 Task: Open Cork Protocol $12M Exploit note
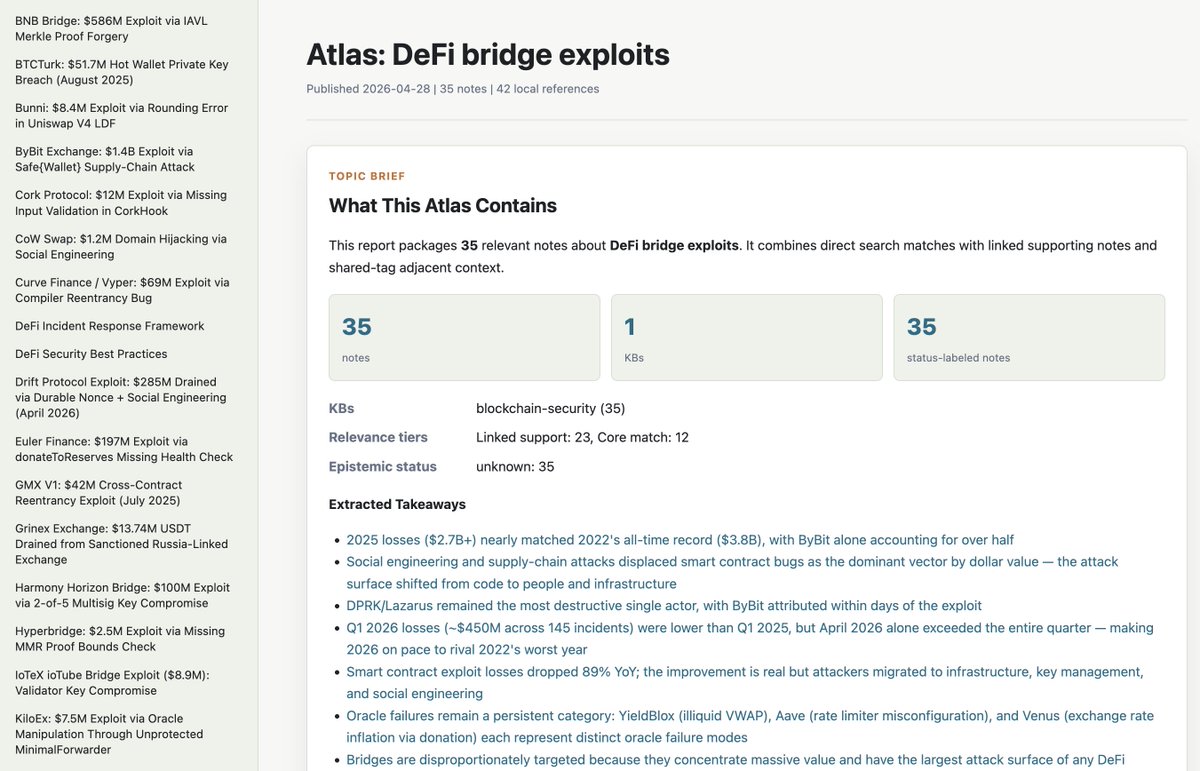[121, 203]
